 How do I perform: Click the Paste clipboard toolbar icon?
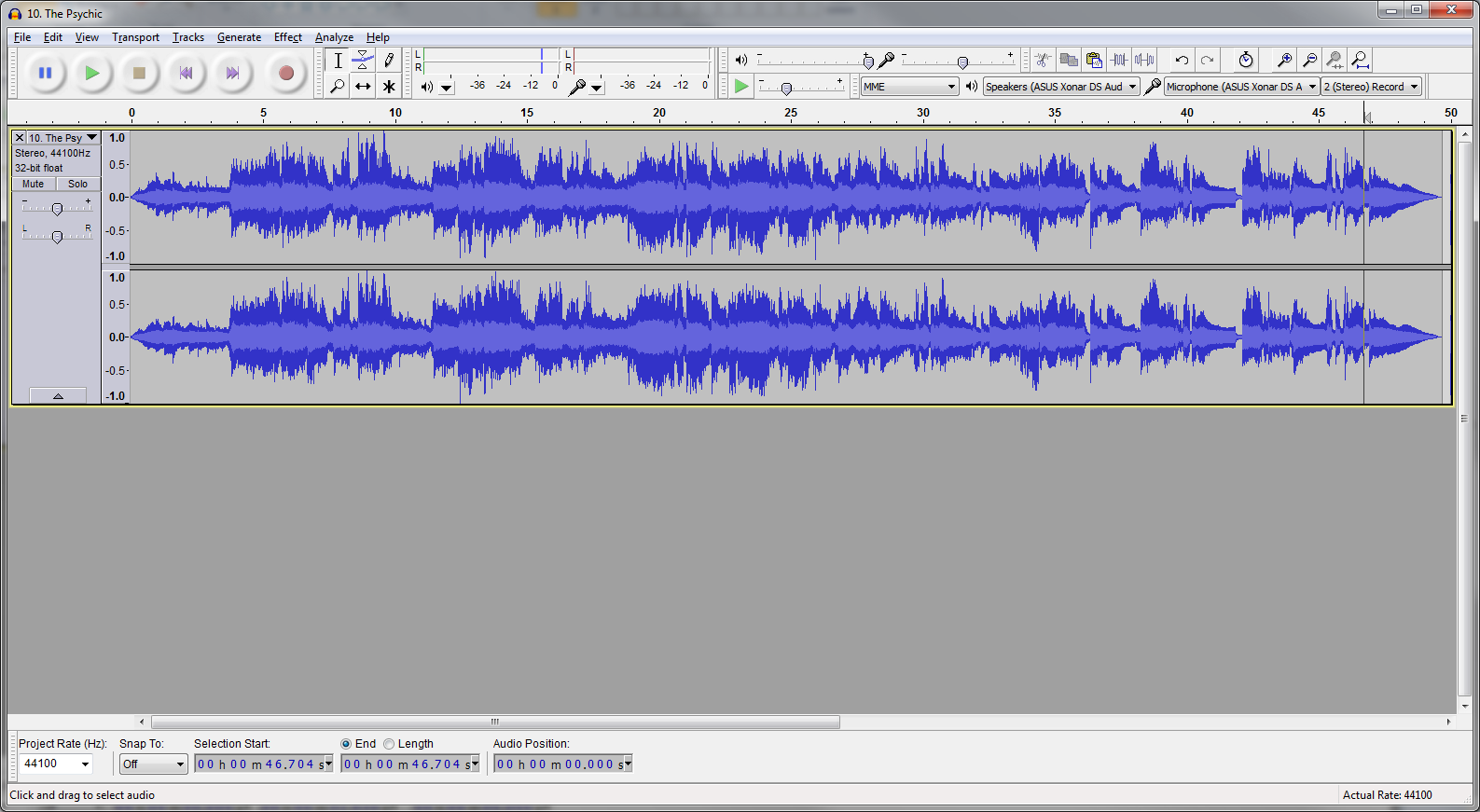[x=1094, y=60]
